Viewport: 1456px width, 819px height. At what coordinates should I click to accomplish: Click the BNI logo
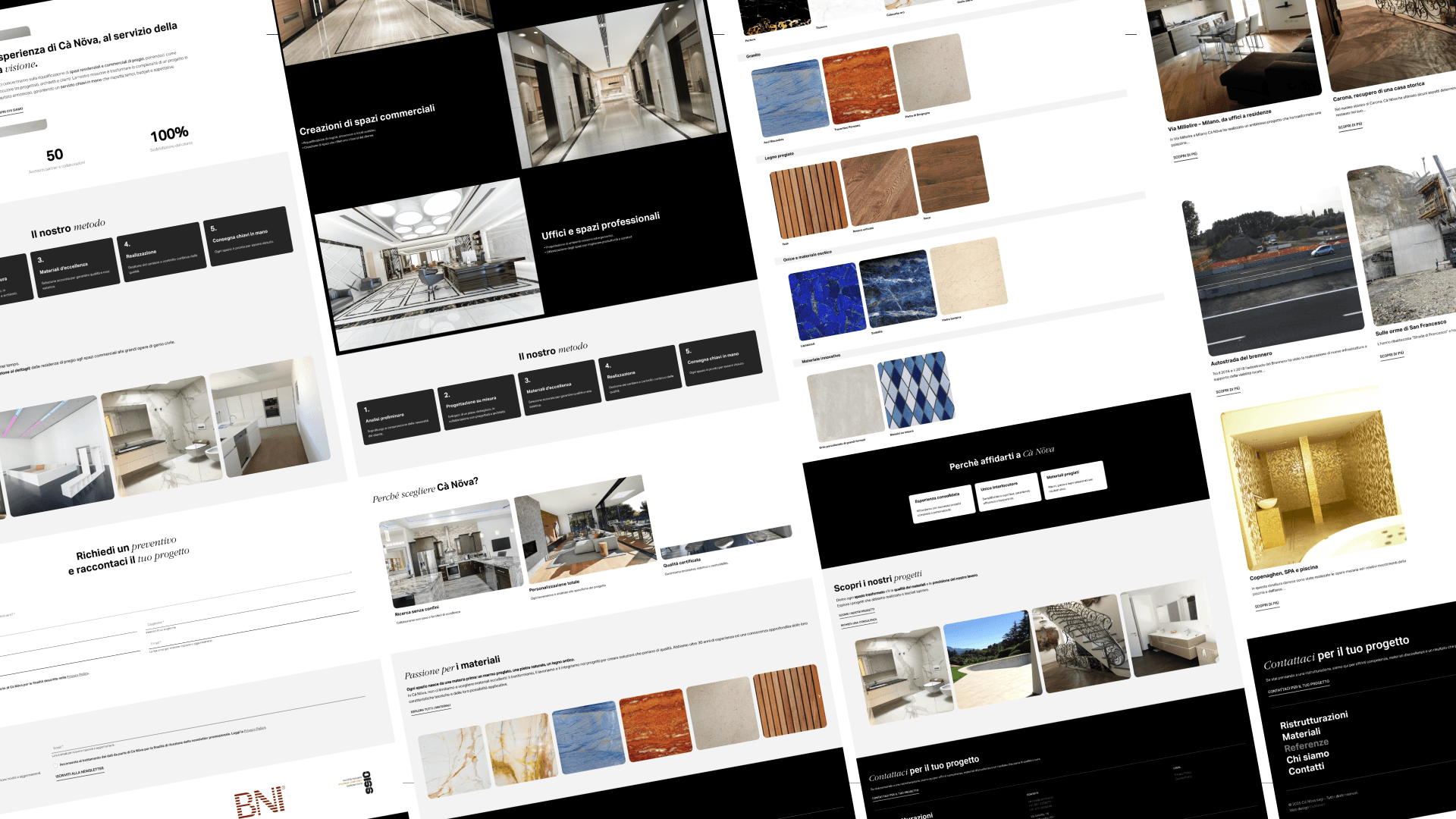(260, 803)
